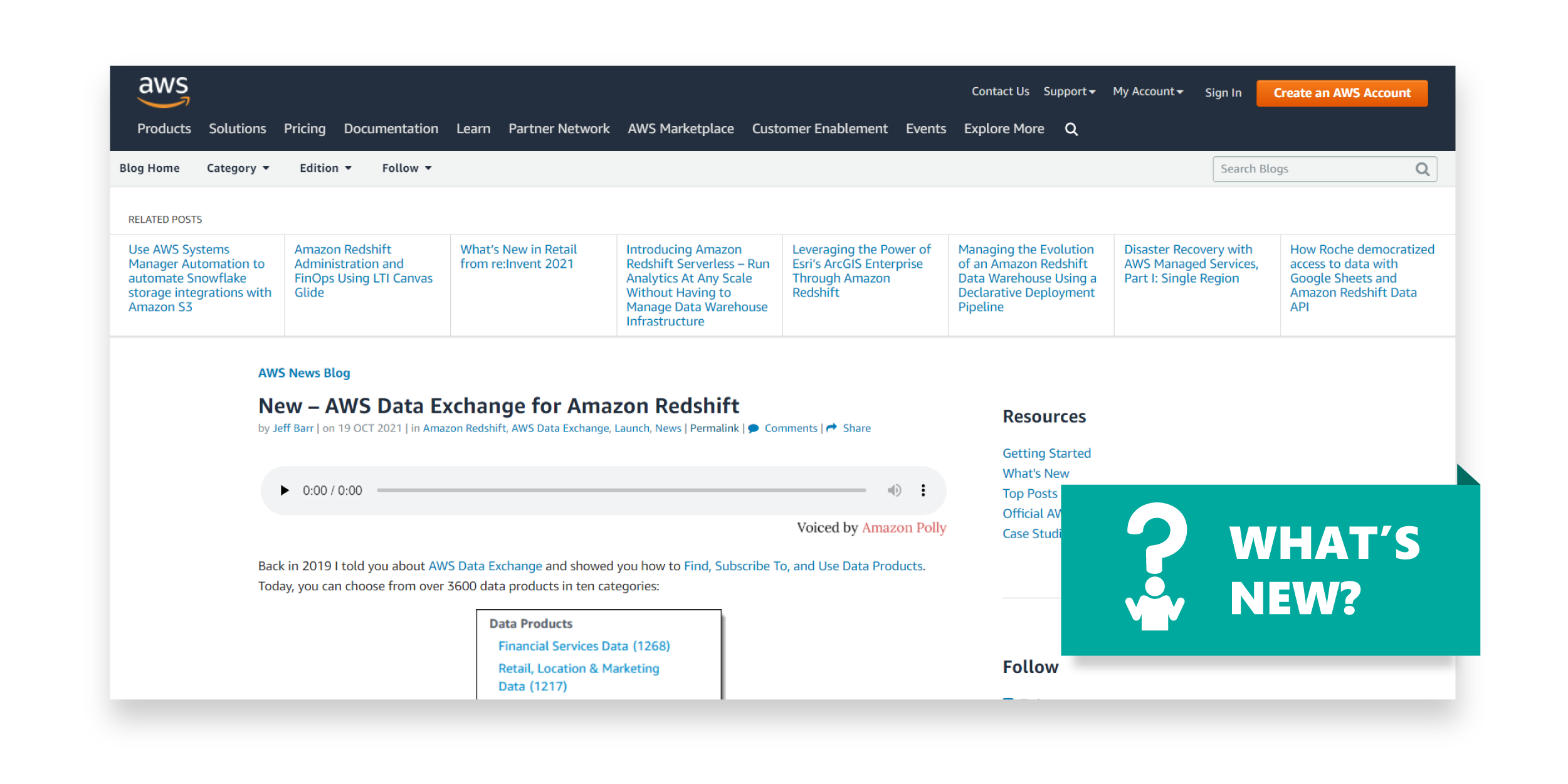Viewport: 1568px width, 784px height.
Task: Expand the Support dropdown
Action: pyautogui.click(x=1070, y=92)
